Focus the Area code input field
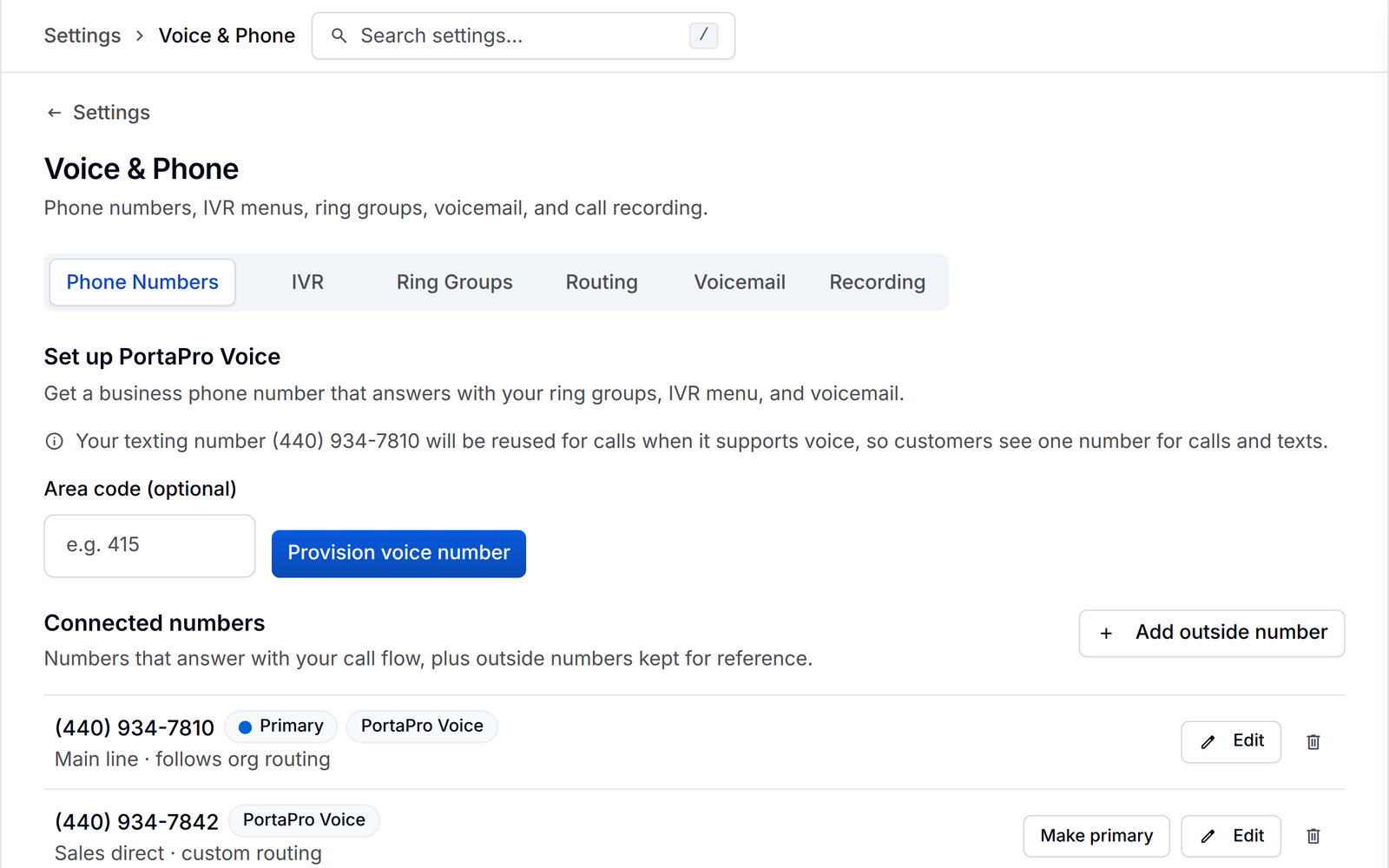Screen dimensions: 1389x868 coord(149,546)
